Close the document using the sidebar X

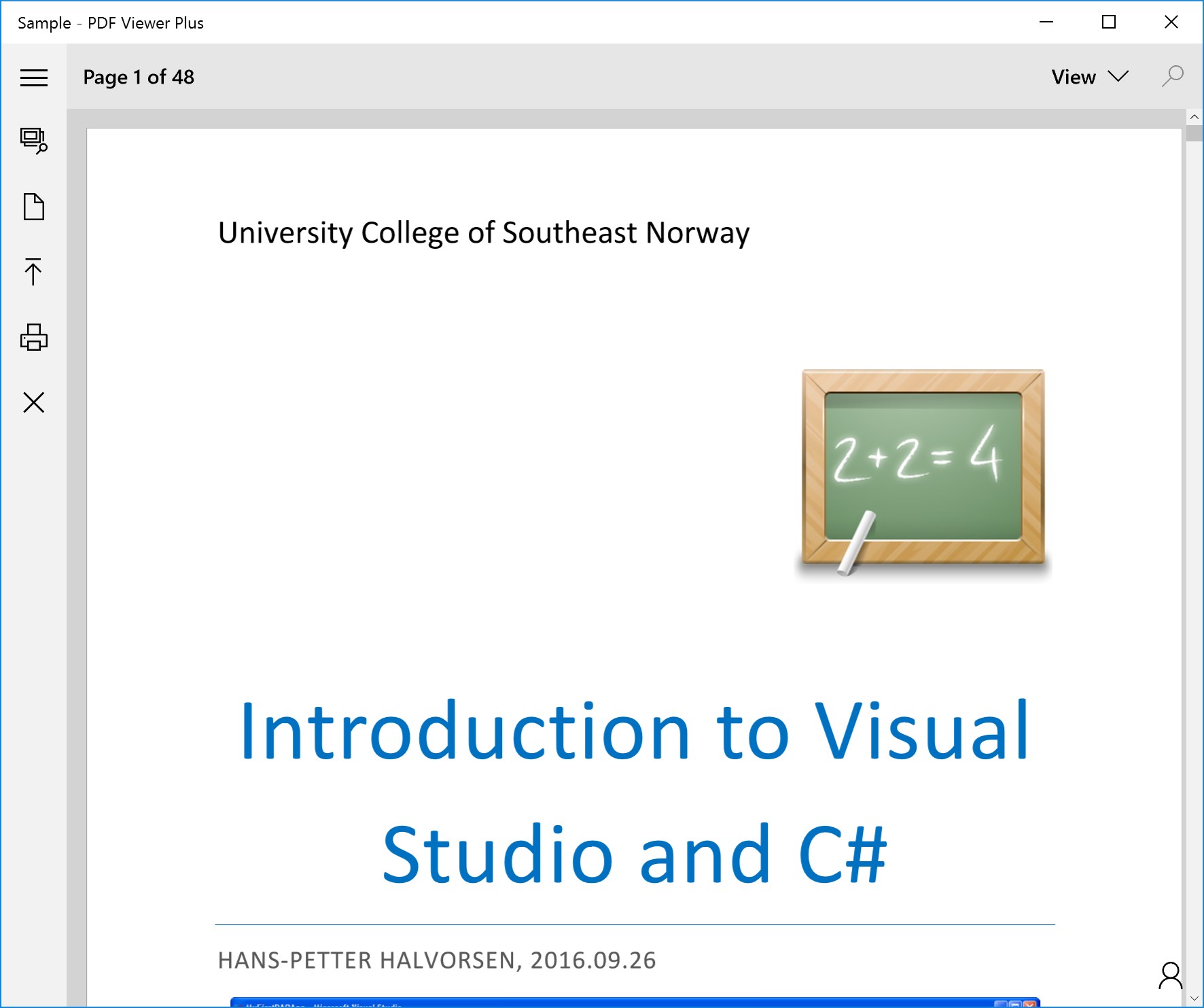pos(33,402)
